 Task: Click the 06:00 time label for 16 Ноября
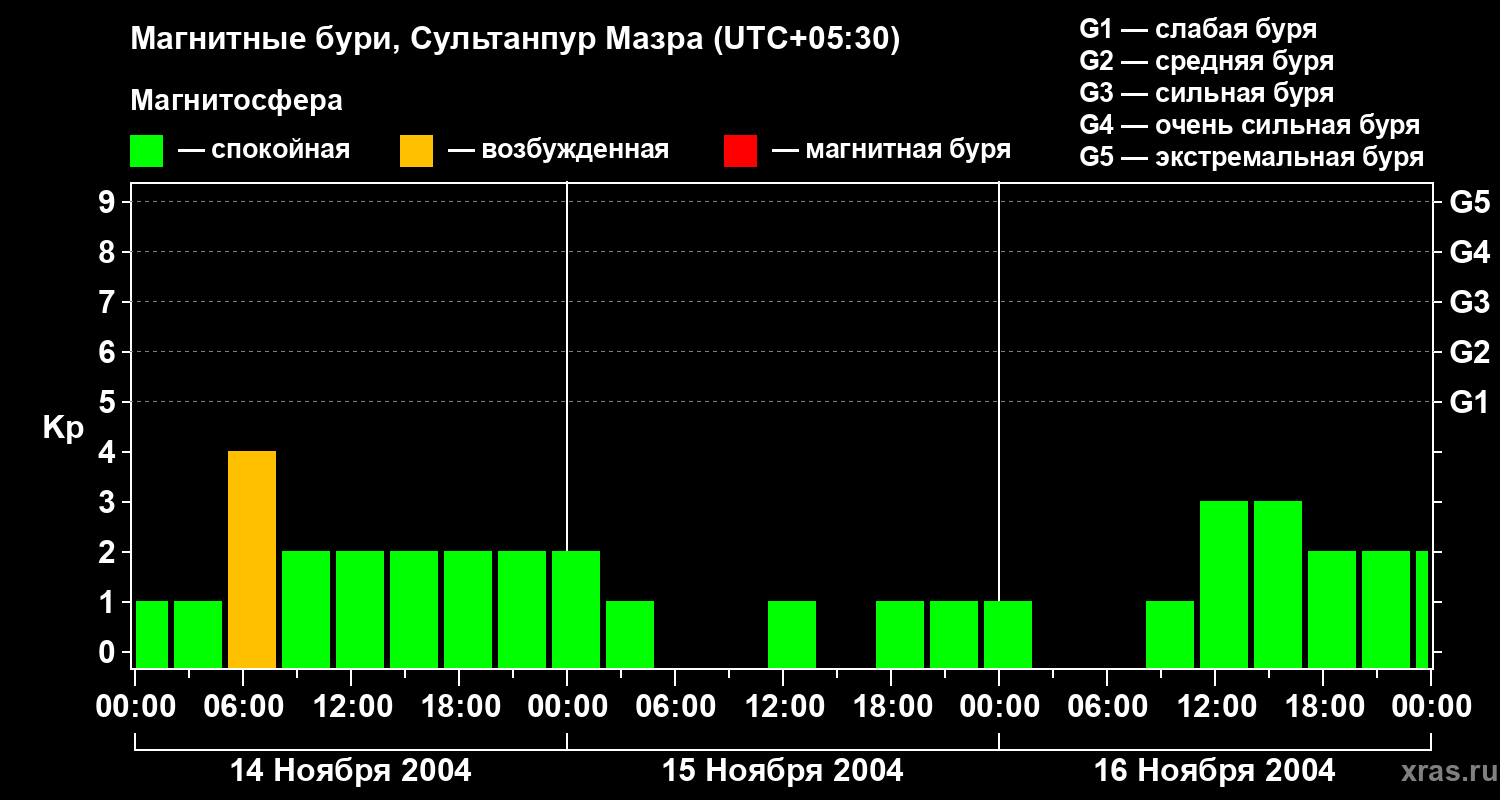(x=1107, y=707)
